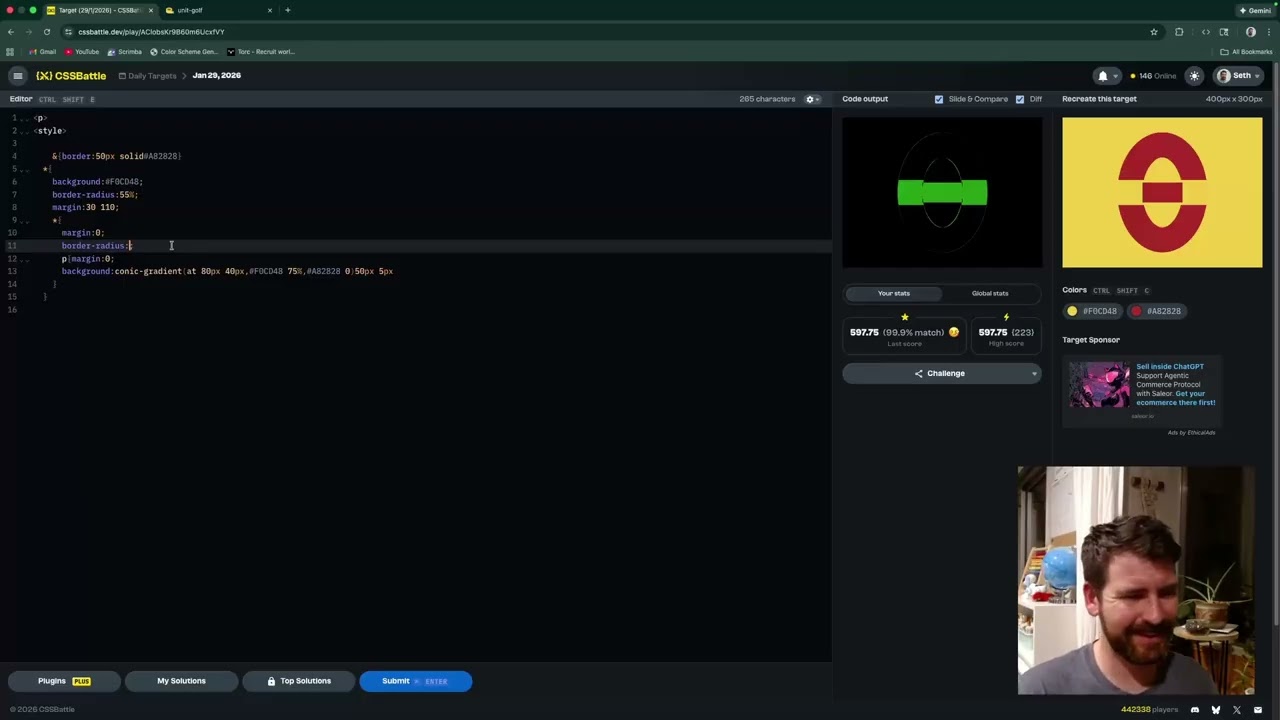Open the All Bookmarks folder

pyautogui.click(x=1246, y=52)
